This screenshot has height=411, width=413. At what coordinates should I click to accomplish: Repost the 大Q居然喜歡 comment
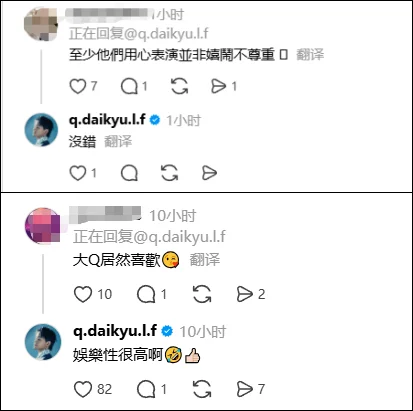point(202,294)
